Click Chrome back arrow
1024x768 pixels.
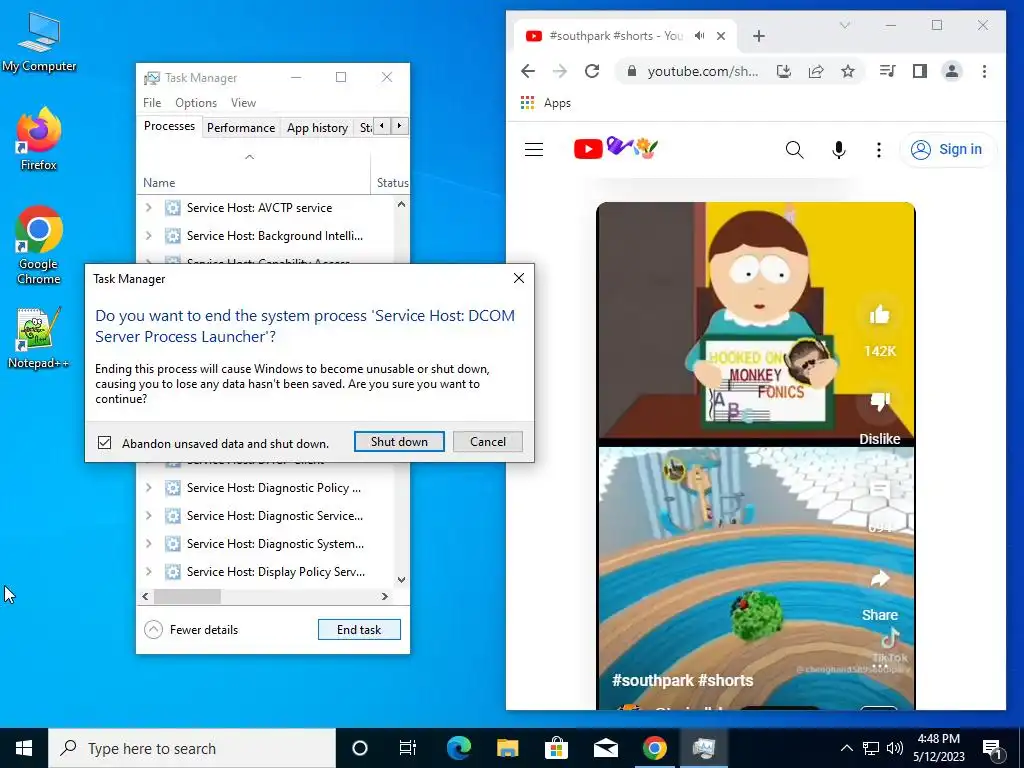pyautogui.click(x=528, y=71)
